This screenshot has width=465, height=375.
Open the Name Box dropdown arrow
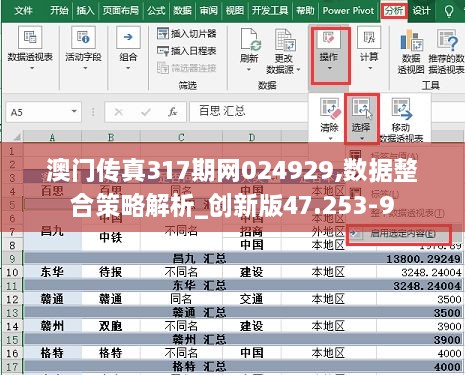click(x=74, y=111)
